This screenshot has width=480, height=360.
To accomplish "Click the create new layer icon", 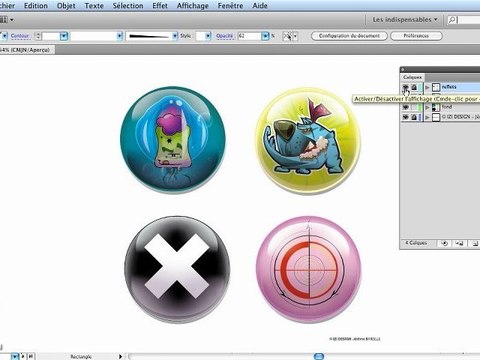I will (x=475, y=243).
